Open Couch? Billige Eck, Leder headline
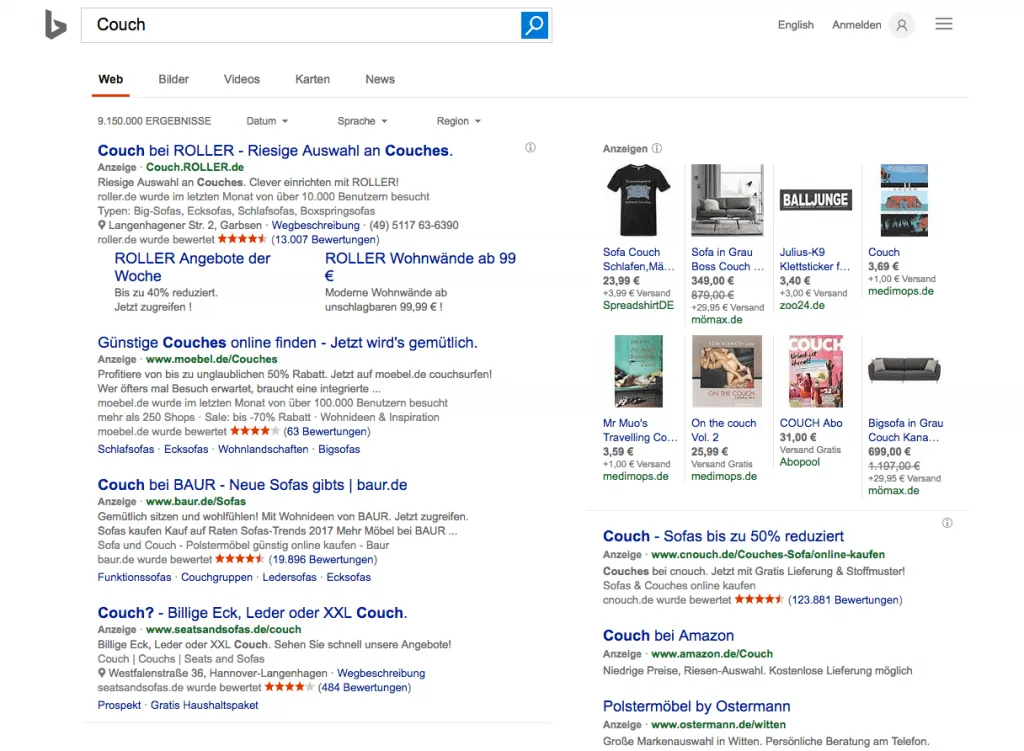 252,613
